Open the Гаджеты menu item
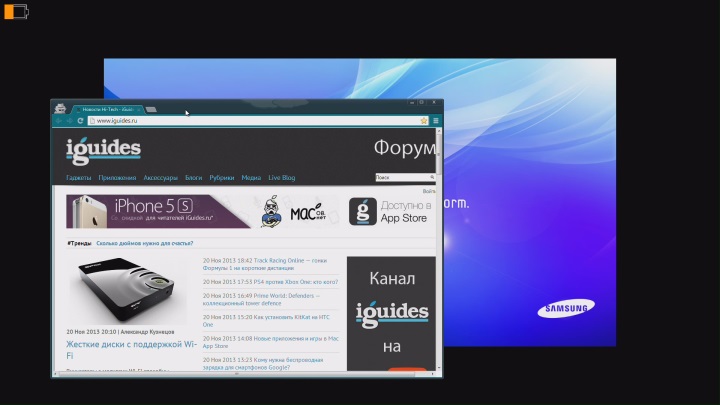The image size is (720, 405). [x=79, y=178]
